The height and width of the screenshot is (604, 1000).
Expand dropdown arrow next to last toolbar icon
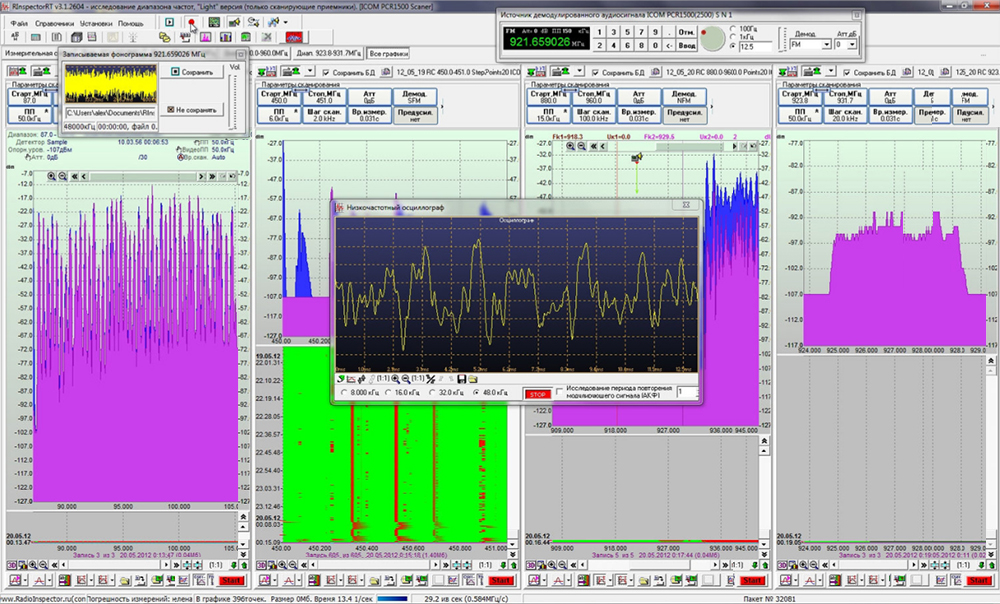(x=285, y=22)
